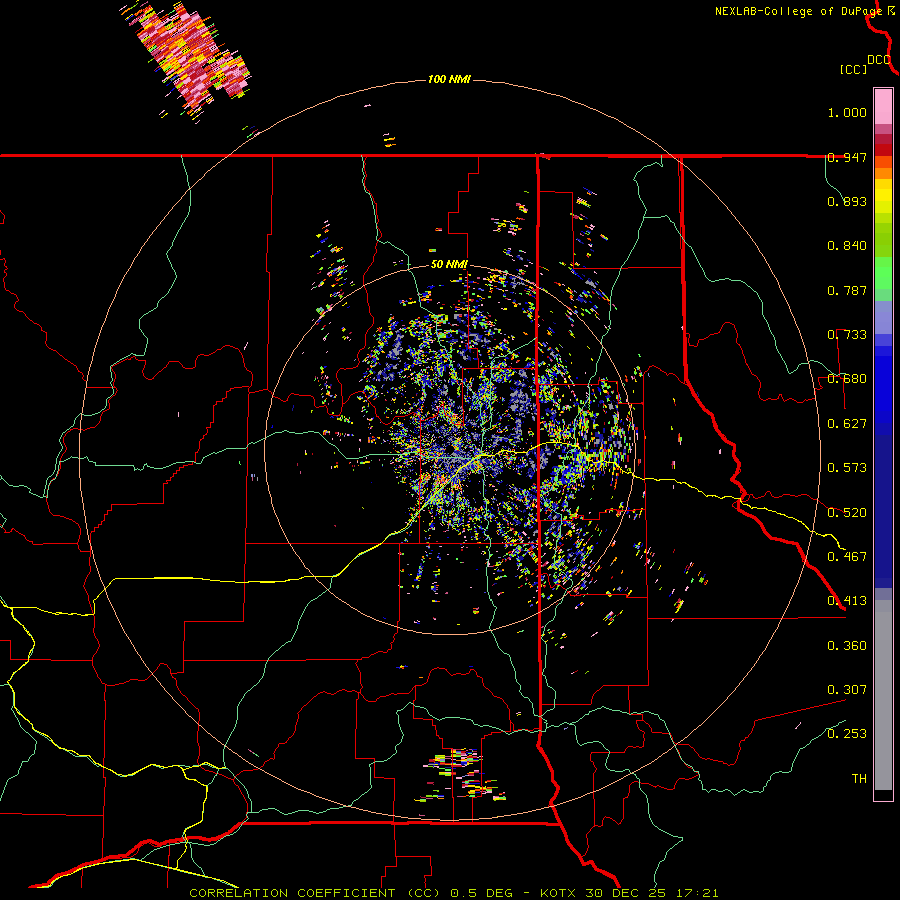
Task: Select the 0.947 legend value
Action: click(847, 157)
